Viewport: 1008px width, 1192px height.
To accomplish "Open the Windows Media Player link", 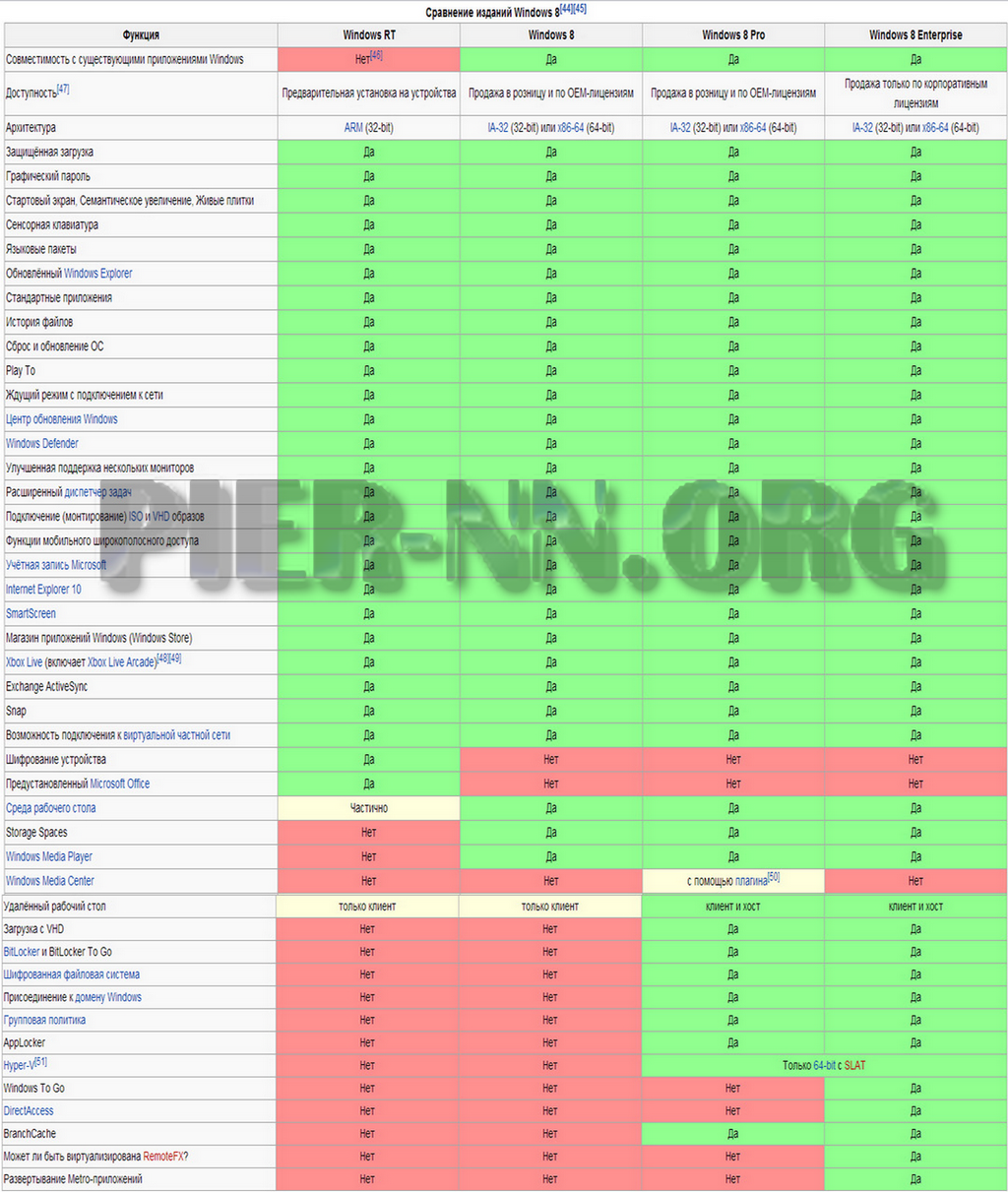I will click(x=49, y=857).
